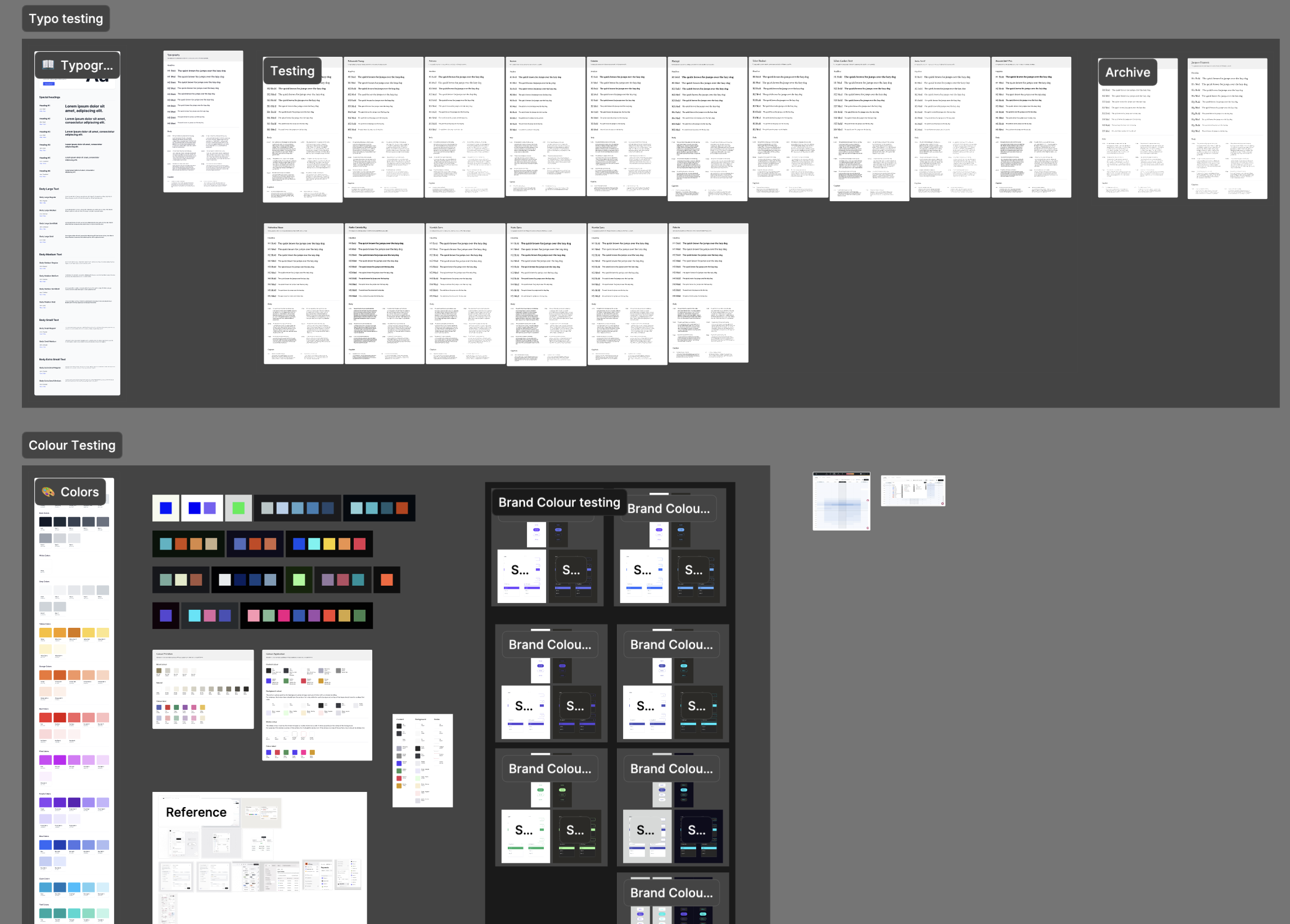
Task: Pick the lone purple swatch on dark purple tile
Action: (165, 615)
